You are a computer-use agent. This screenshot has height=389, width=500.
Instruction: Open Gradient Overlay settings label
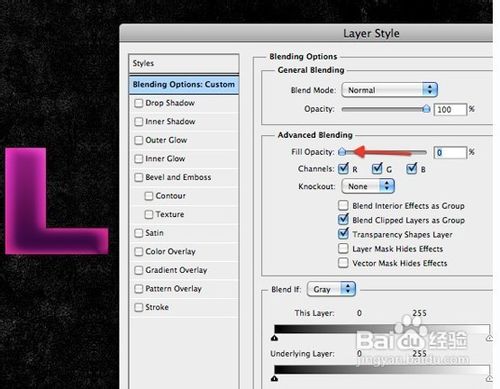coord(176,270)
